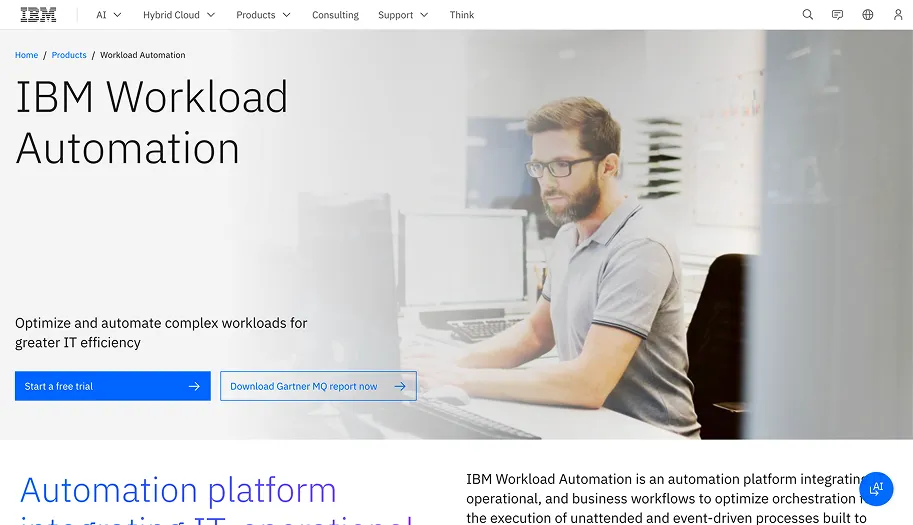Open the user profile icon

[x=898, y=15]
